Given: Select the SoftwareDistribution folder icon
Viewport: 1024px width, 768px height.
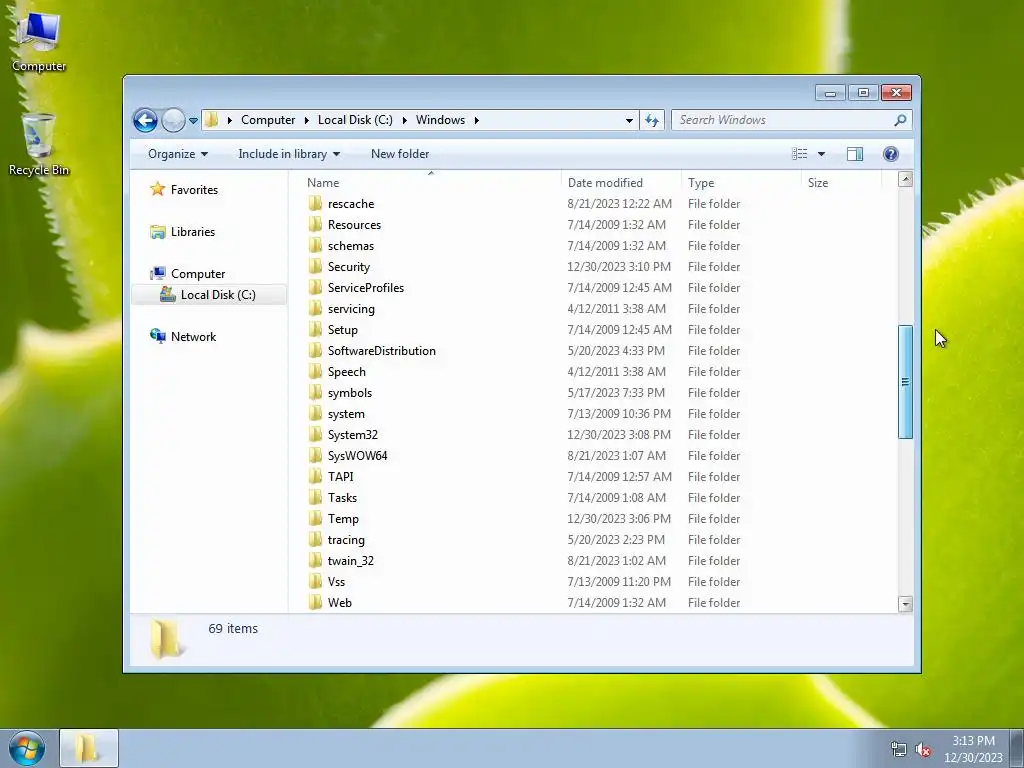Looking at the screenshot, I should 315,351.
